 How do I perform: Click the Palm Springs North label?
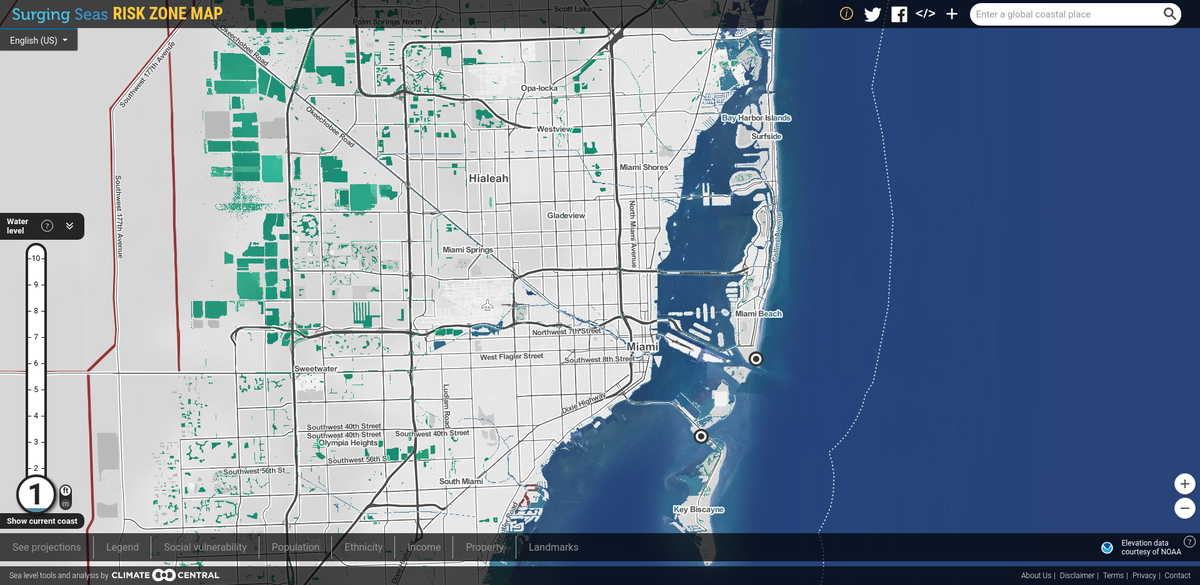pyautogui.click(x=389, y=22)
